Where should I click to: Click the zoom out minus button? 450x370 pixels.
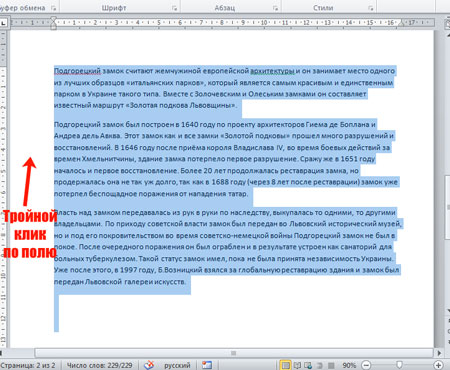point(366,365)
